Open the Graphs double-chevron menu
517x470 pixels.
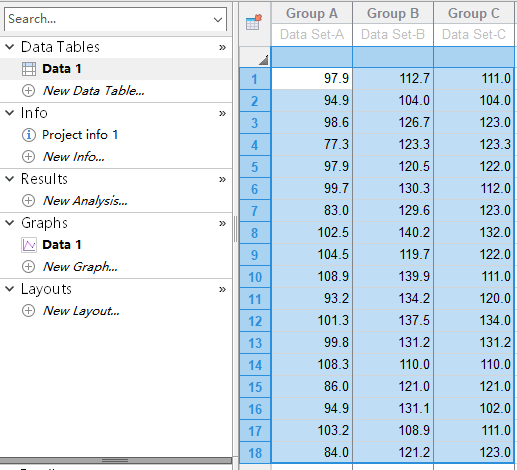pos(222,223)
